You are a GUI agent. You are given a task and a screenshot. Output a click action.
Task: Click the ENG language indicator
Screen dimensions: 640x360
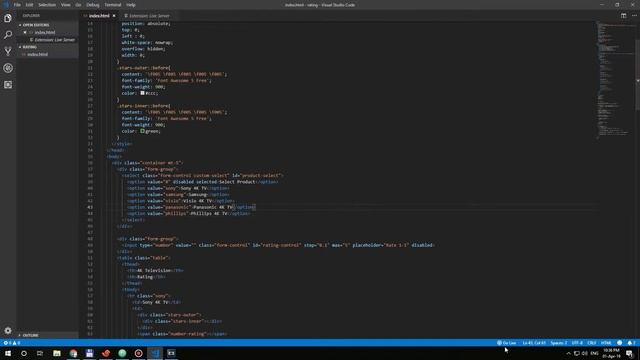tap(594, 353)
